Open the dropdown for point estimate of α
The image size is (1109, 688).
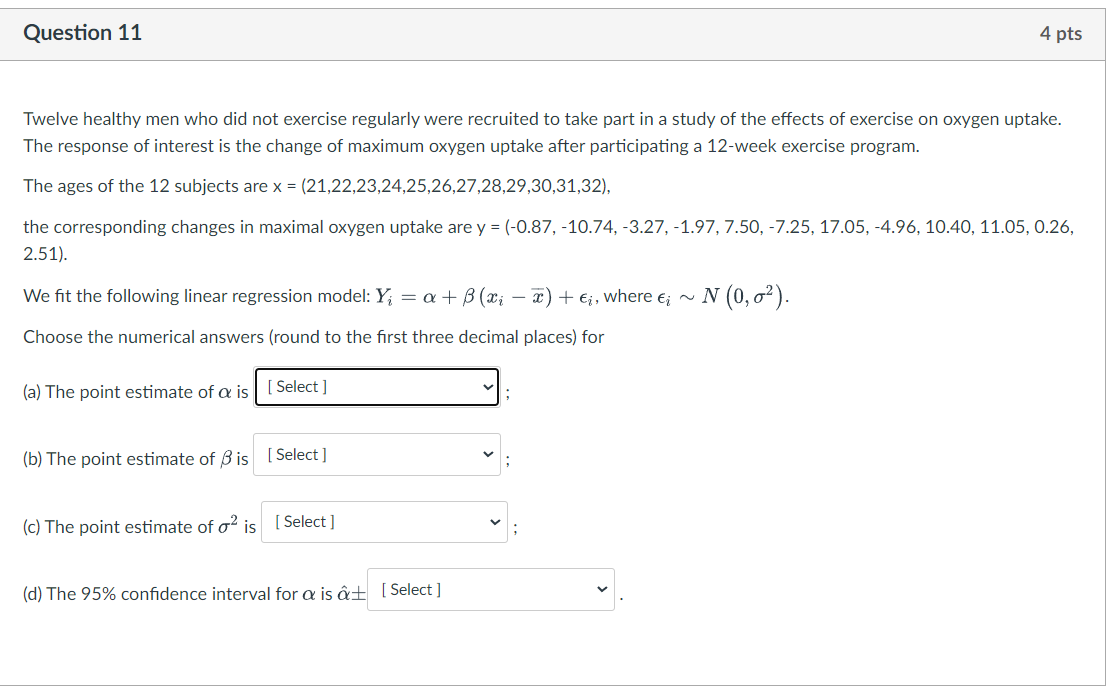tap(377, 387)
